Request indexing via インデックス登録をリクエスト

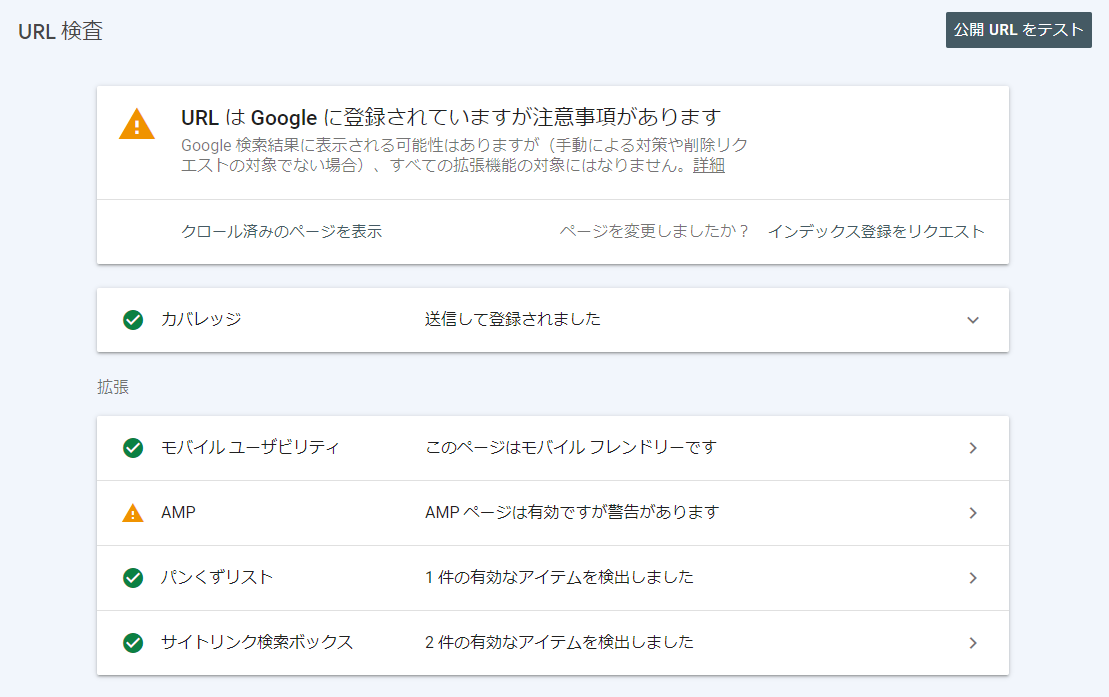(876, 231)
